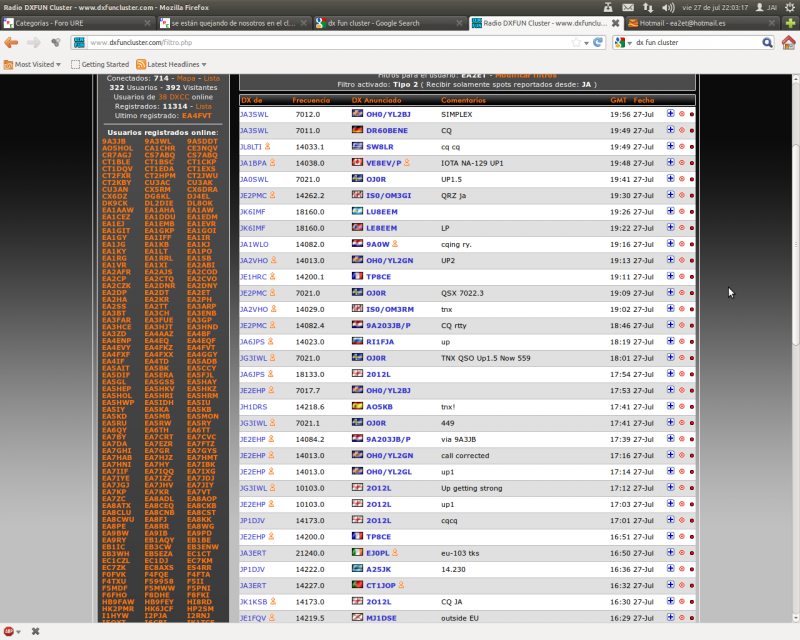The width and height of the screenshot is (800, 640).
Task: Open the new tab plus button
Action: point(791,22)
